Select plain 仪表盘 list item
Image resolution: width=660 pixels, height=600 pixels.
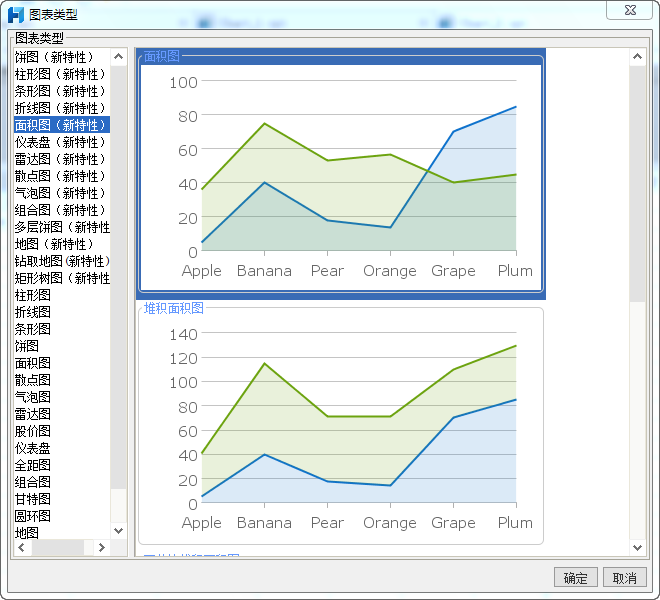[62, 448]
